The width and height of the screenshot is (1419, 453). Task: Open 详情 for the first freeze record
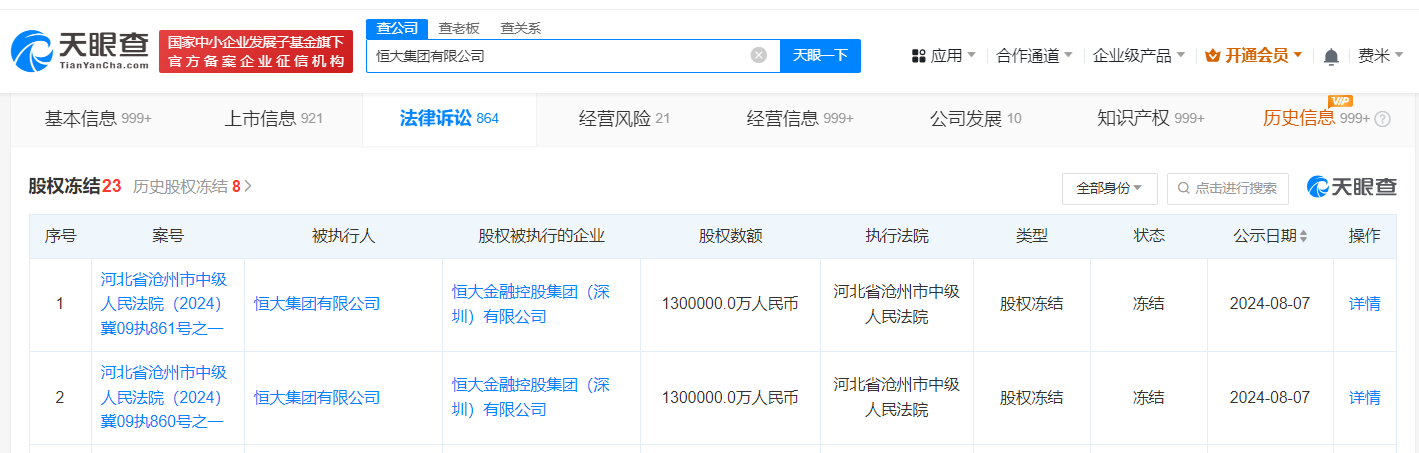(x=1364, y=304)
